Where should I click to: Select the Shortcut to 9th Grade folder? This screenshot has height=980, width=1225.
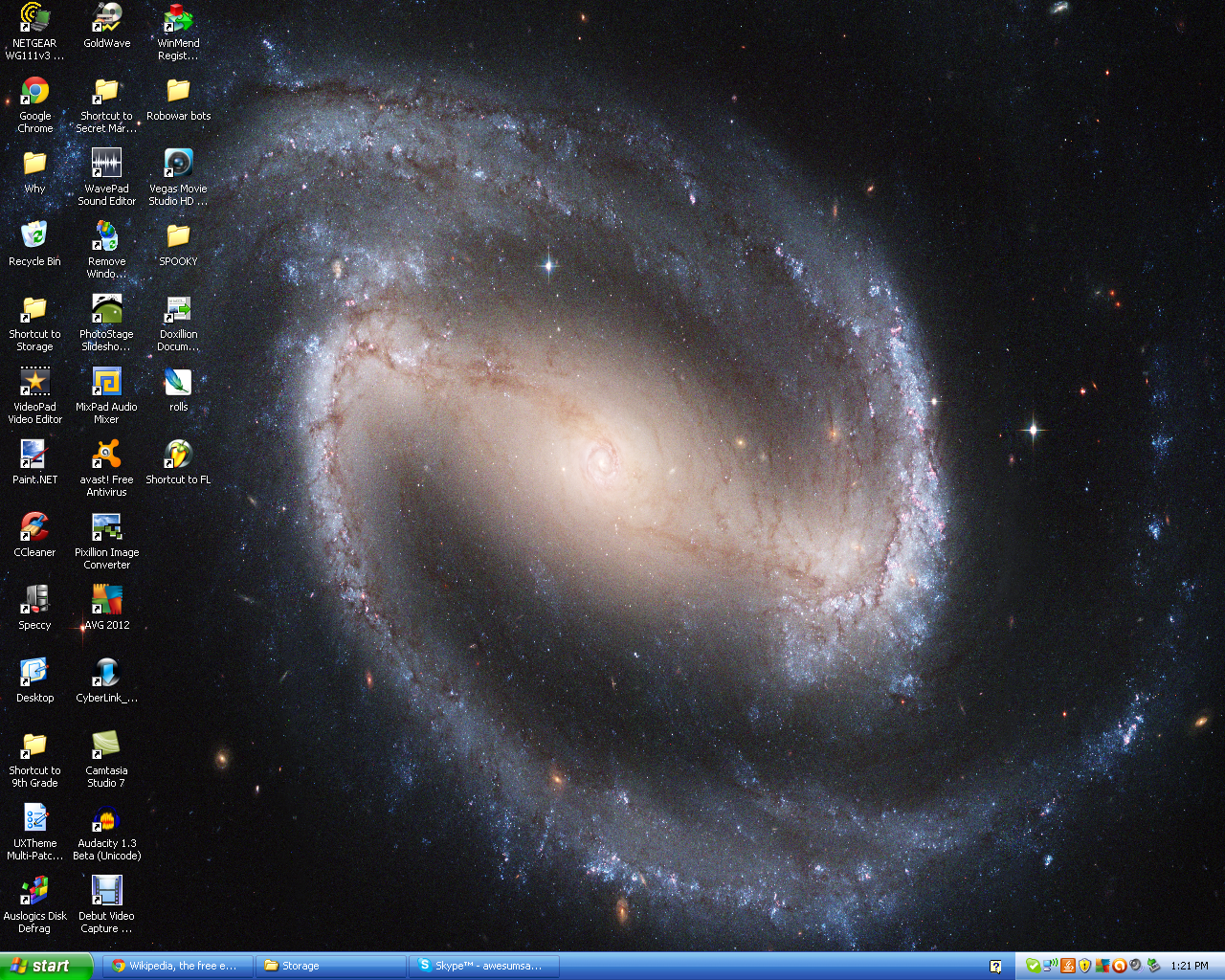(34, 759)
